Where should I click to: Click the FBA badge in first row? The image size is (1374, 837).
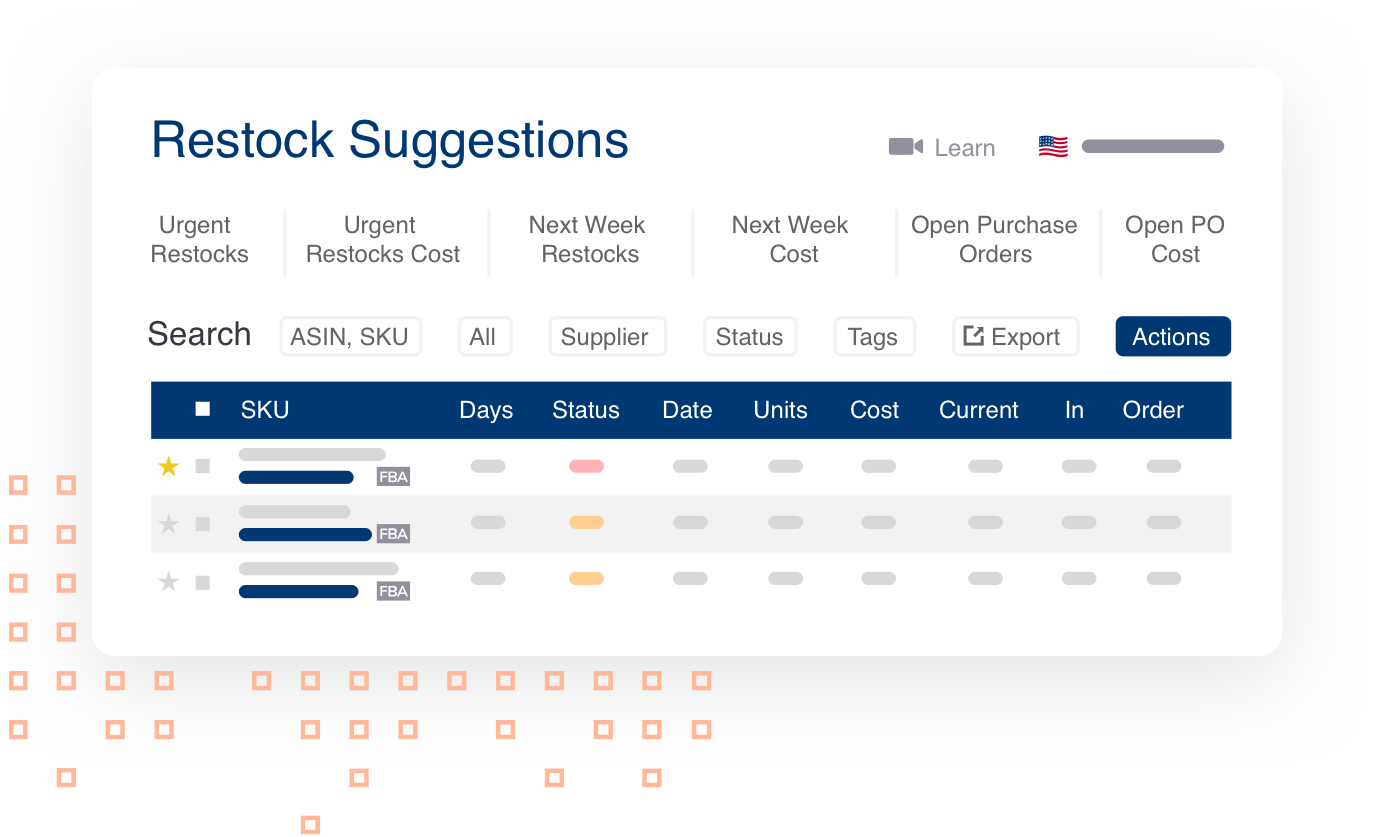coord(393,477)
